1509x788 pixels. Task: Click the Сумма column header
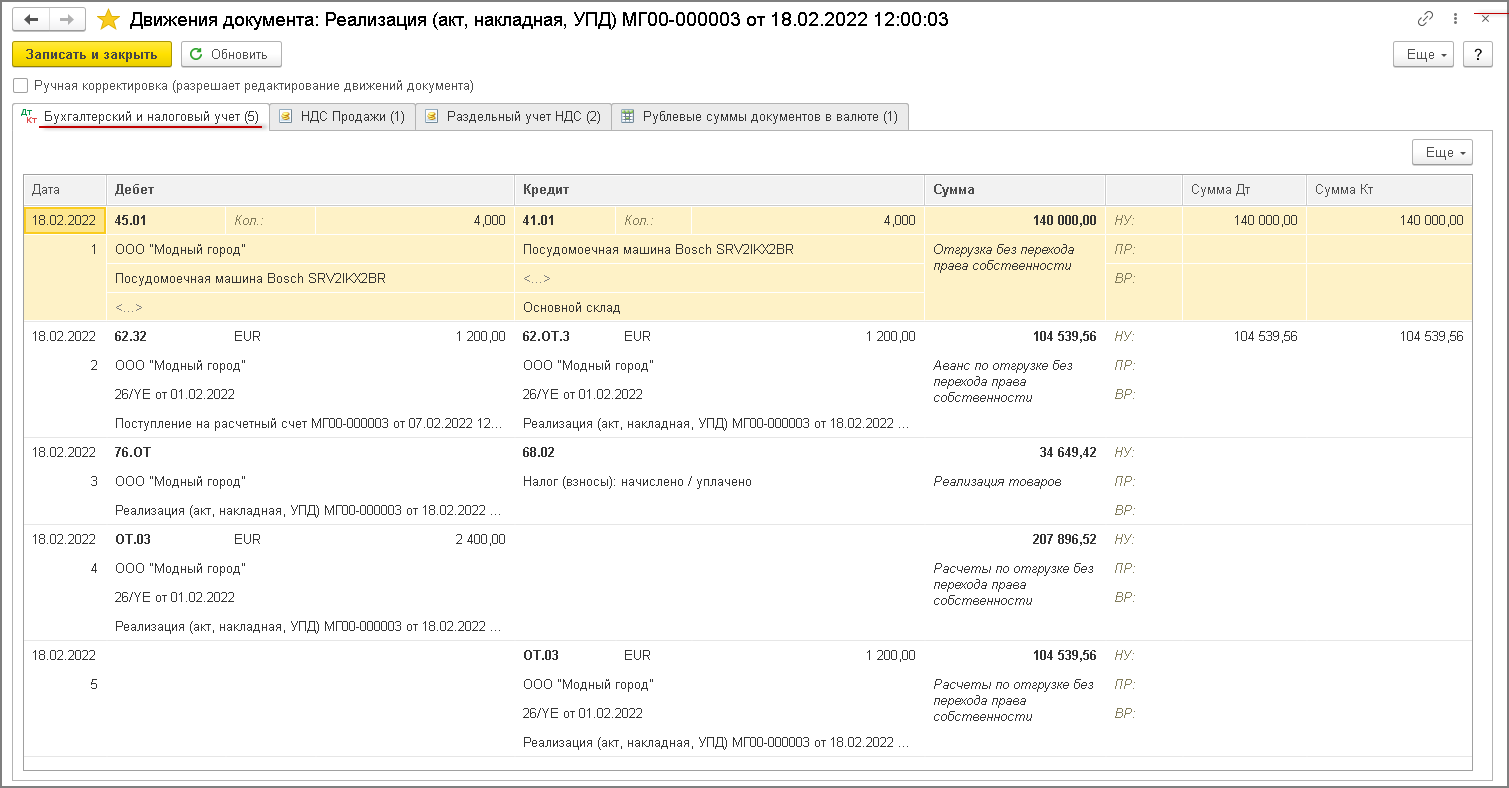tap(1014, 190)
